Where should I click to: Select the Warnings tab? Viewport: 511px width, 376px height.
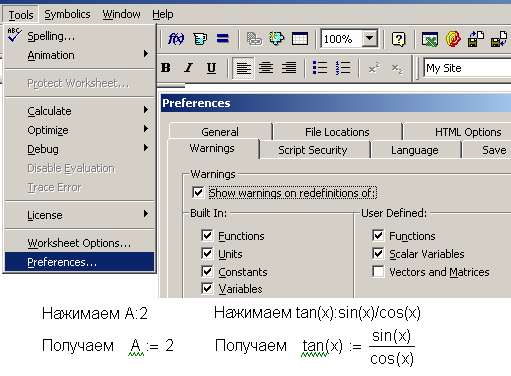click(x=212, y=148)
